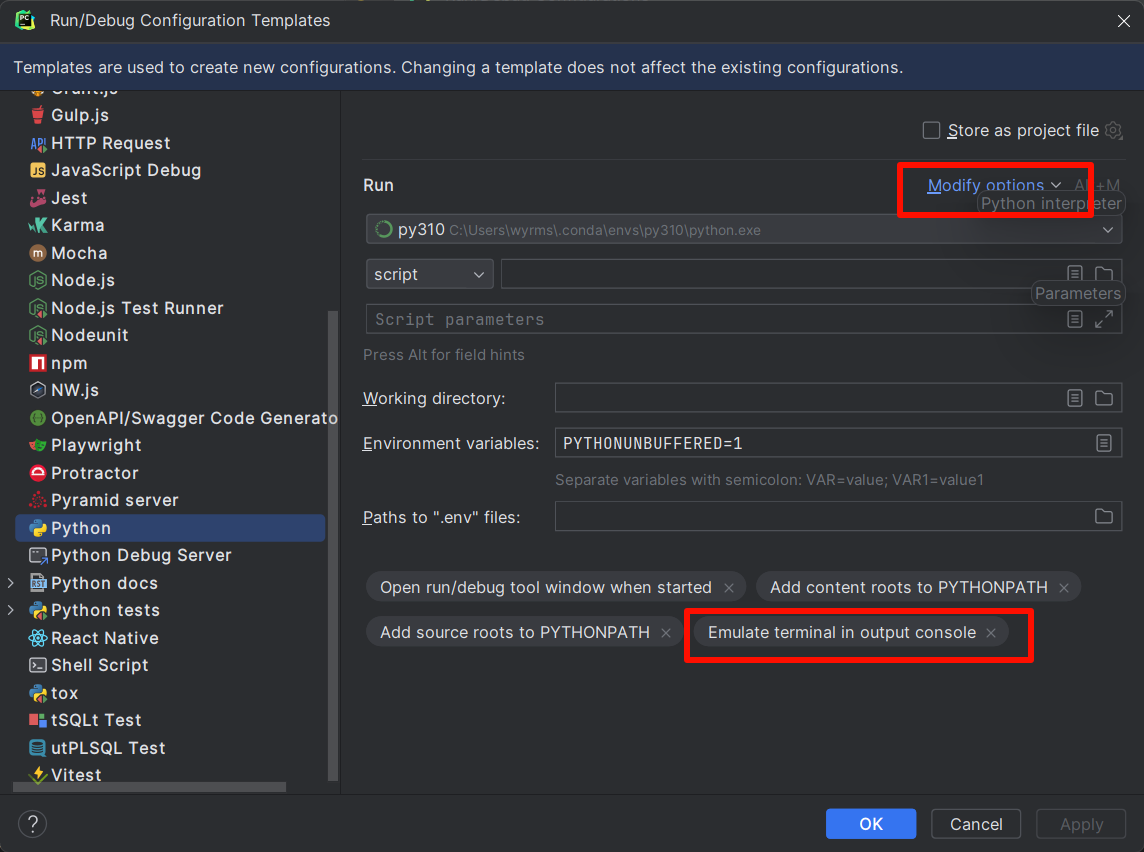Open Working directory folder browse icon
Viewport: 1144px width, 852px height.
tap(1104, 398)
